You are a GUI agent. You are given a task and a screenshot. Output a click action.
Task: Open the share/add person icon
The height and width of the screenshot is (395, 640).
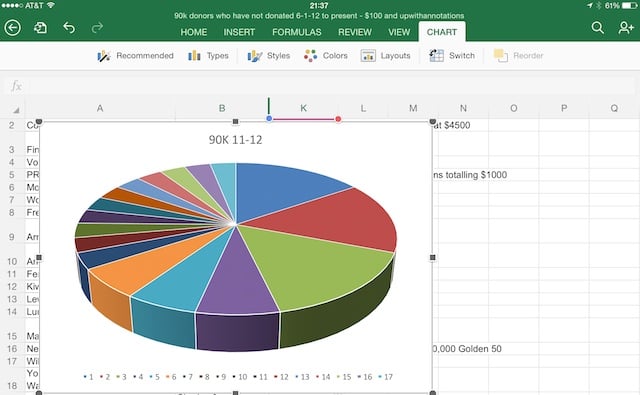[x=625, y=28]
